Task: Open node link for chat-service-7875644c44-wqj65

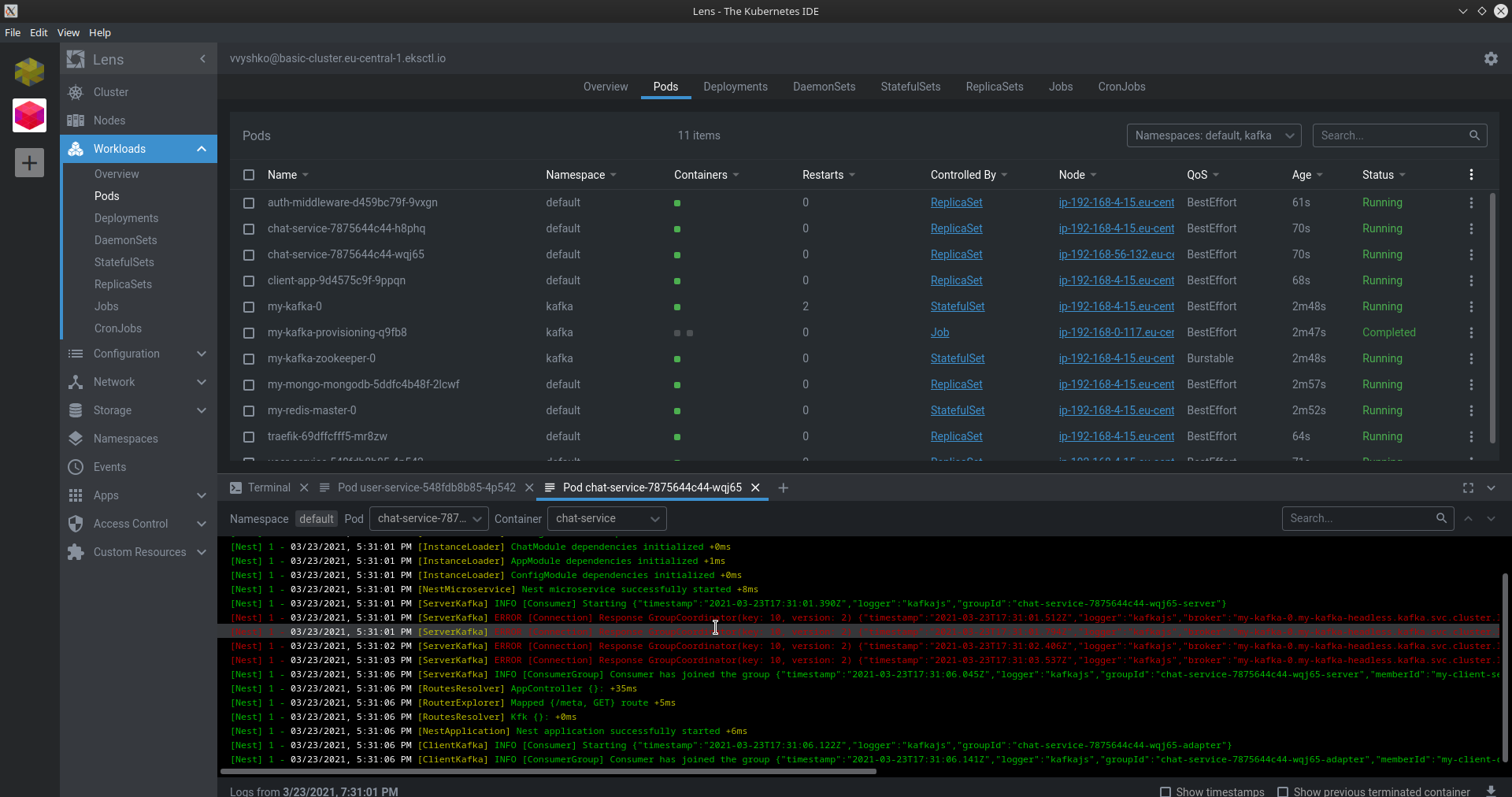Action: (1117, 254)
